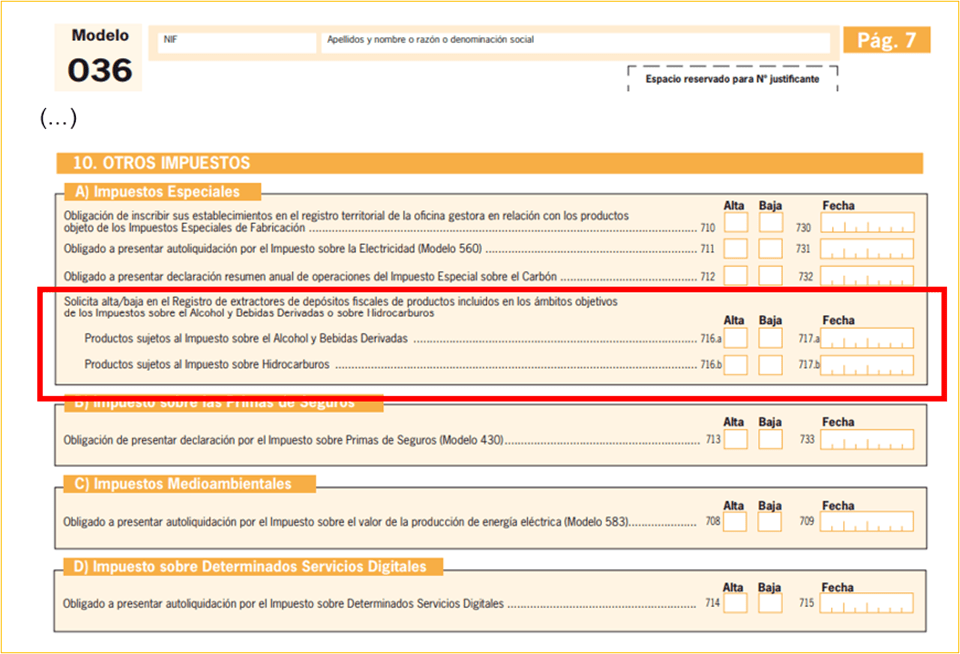
Task: Click the Pág. 7 page label
Action: 887,40
